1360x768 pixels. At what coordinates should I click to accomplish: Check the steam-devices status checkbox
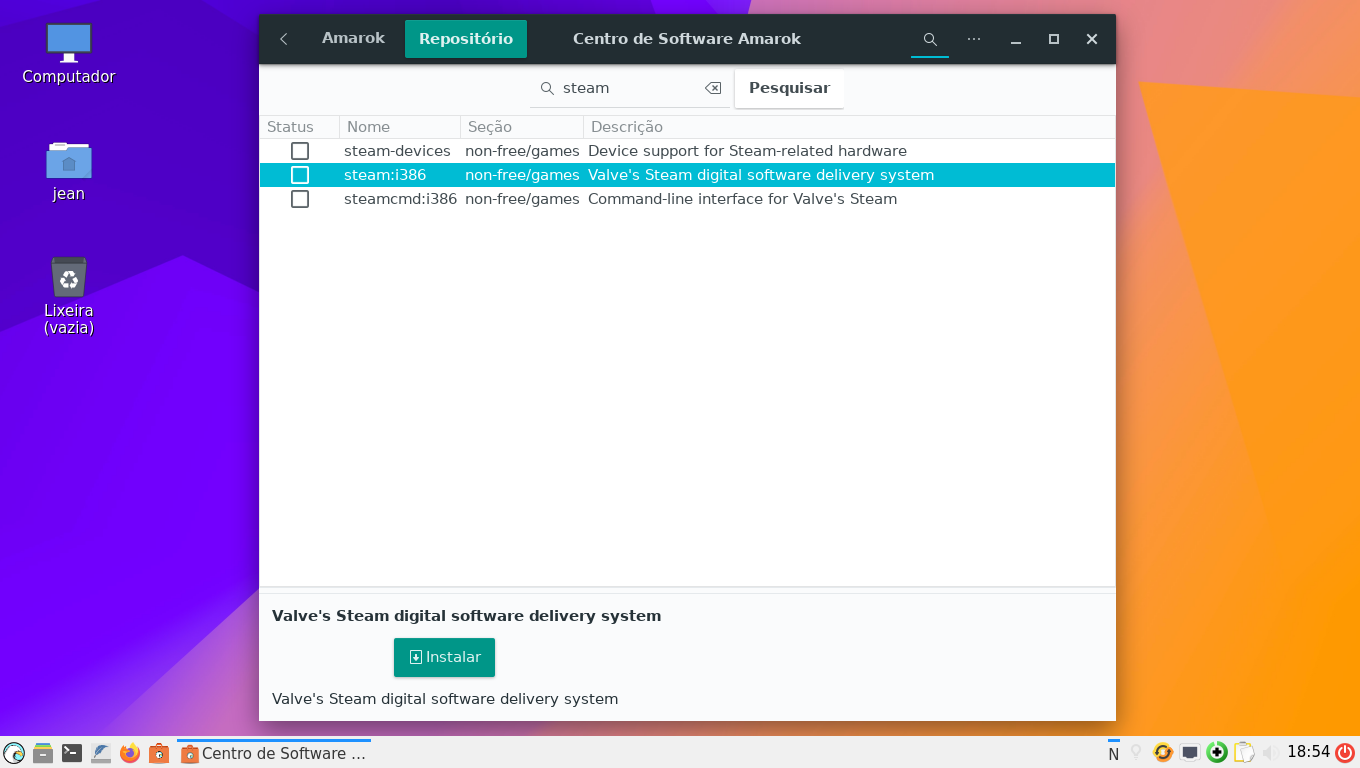(x=300, y=151)
